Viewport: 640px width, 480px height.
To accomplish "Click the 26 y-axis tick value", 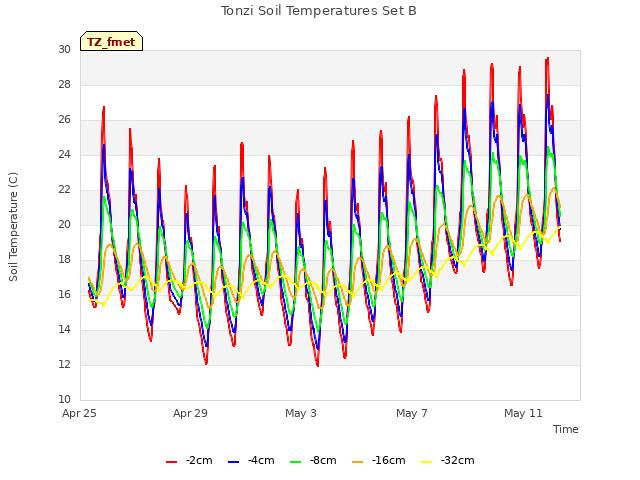I will coord(64,120).
